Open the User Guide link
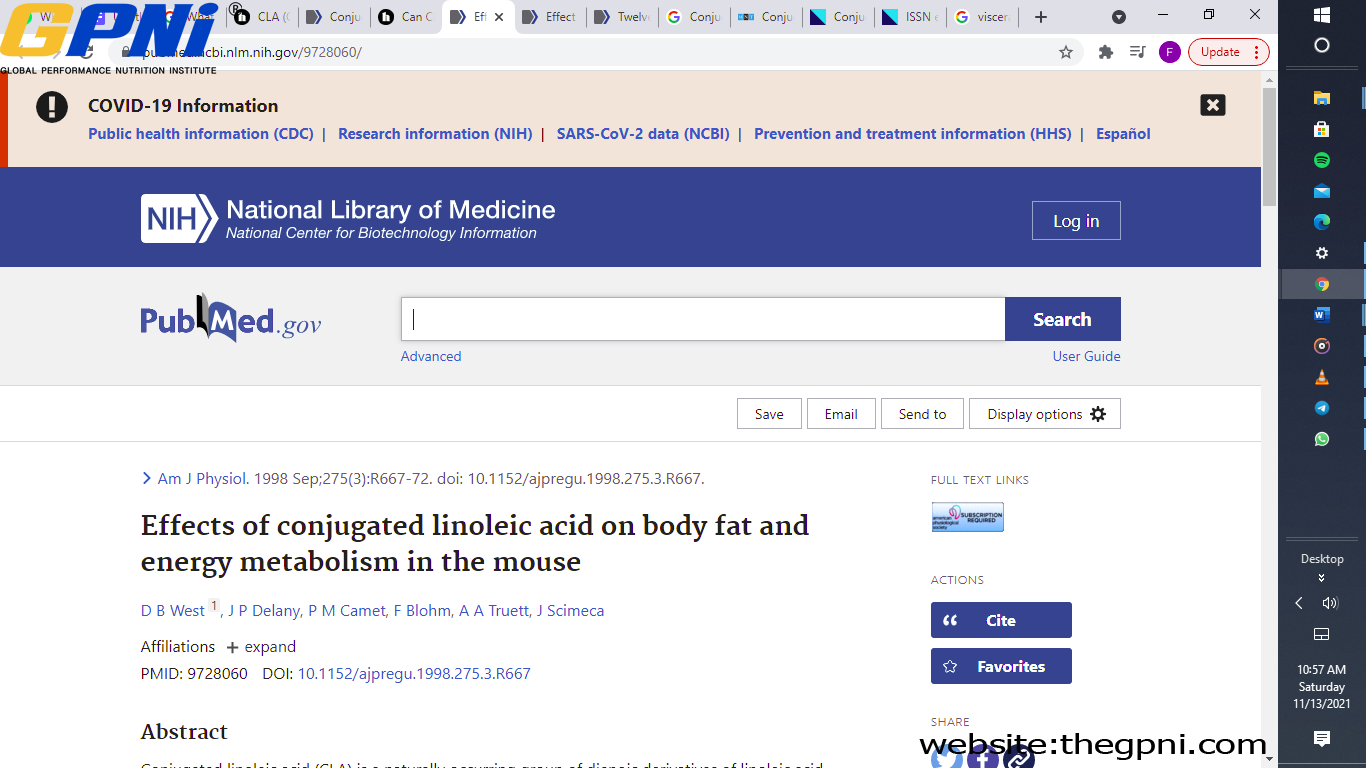This screenshot has width=1366, height=768. (1086, 356)
